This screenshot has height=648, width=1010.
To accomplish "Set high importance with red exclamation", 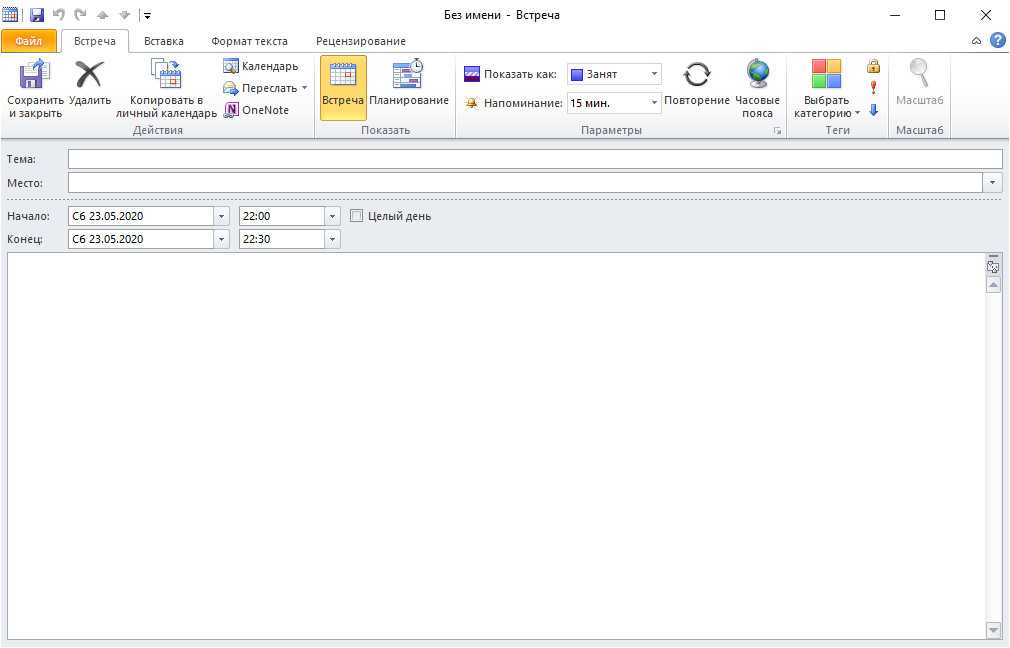I will pos(873,88).
